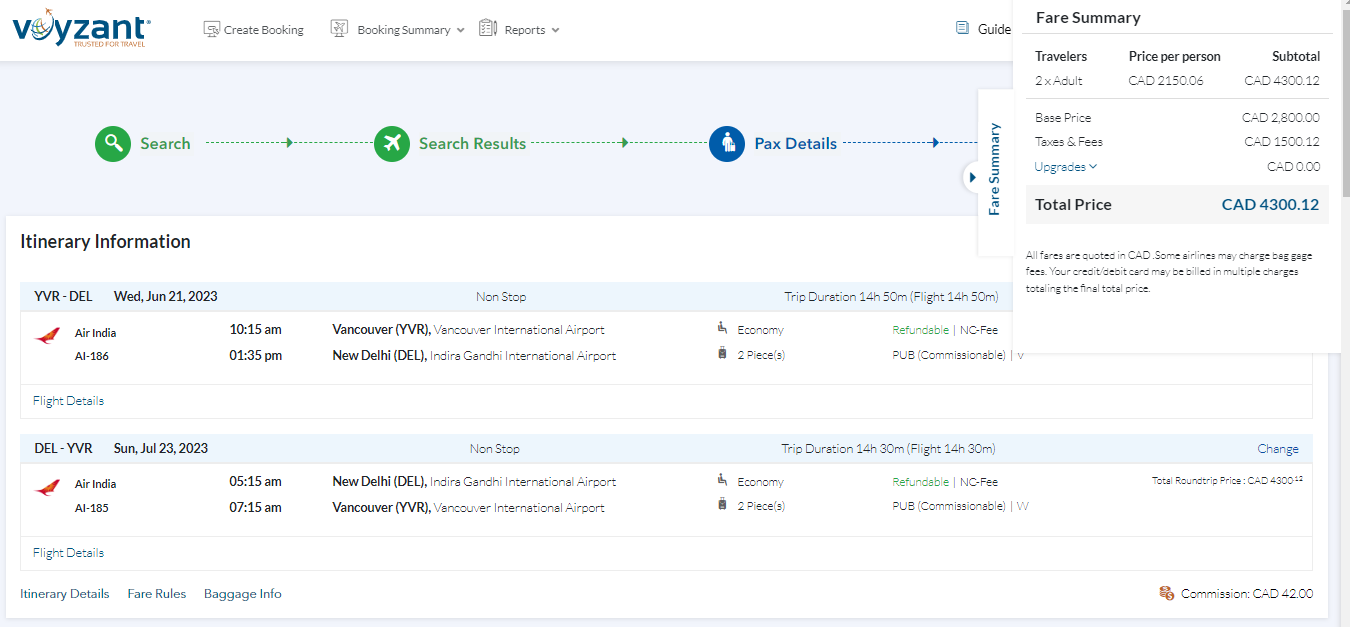The width and height of the screenshot is (1350, 627).
Task: Click the Pax Details traveler step icon
Action: point(727,143)
